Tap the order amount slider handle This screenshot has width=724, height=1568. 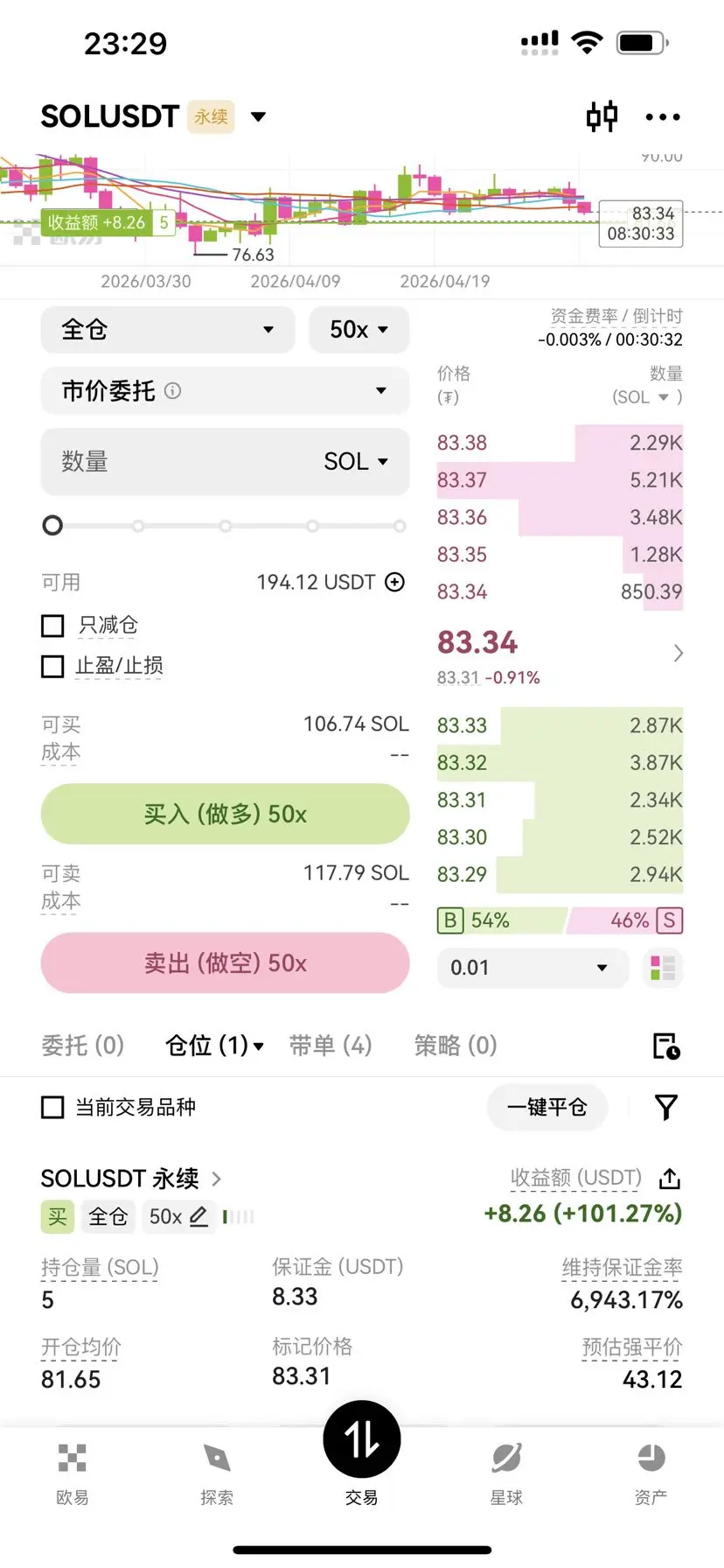pyautogui.click(x=52, y=525)
